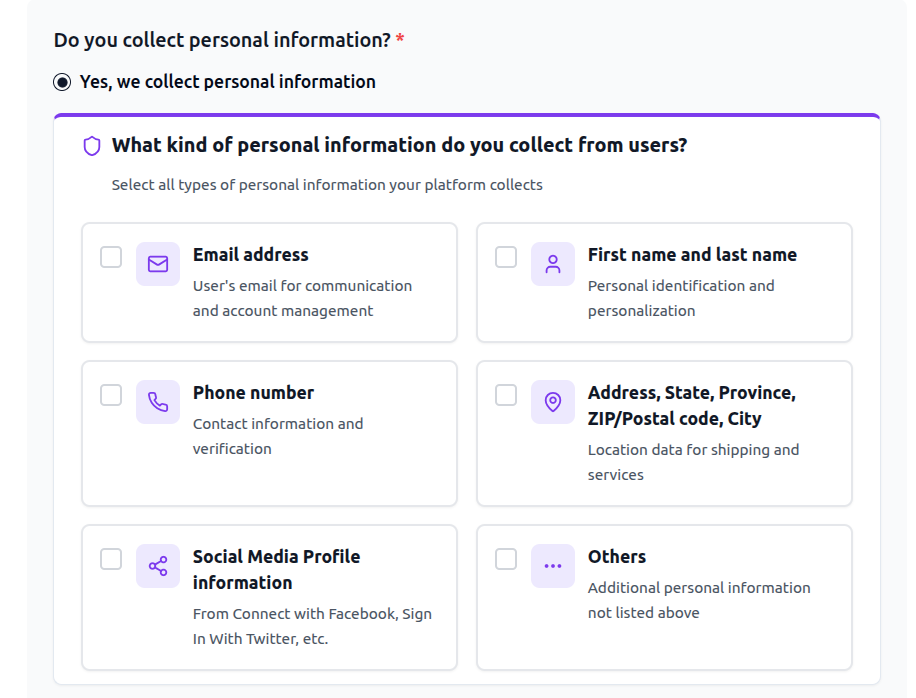Click the purple shield icon beside the heading

(x=92, y=146)
